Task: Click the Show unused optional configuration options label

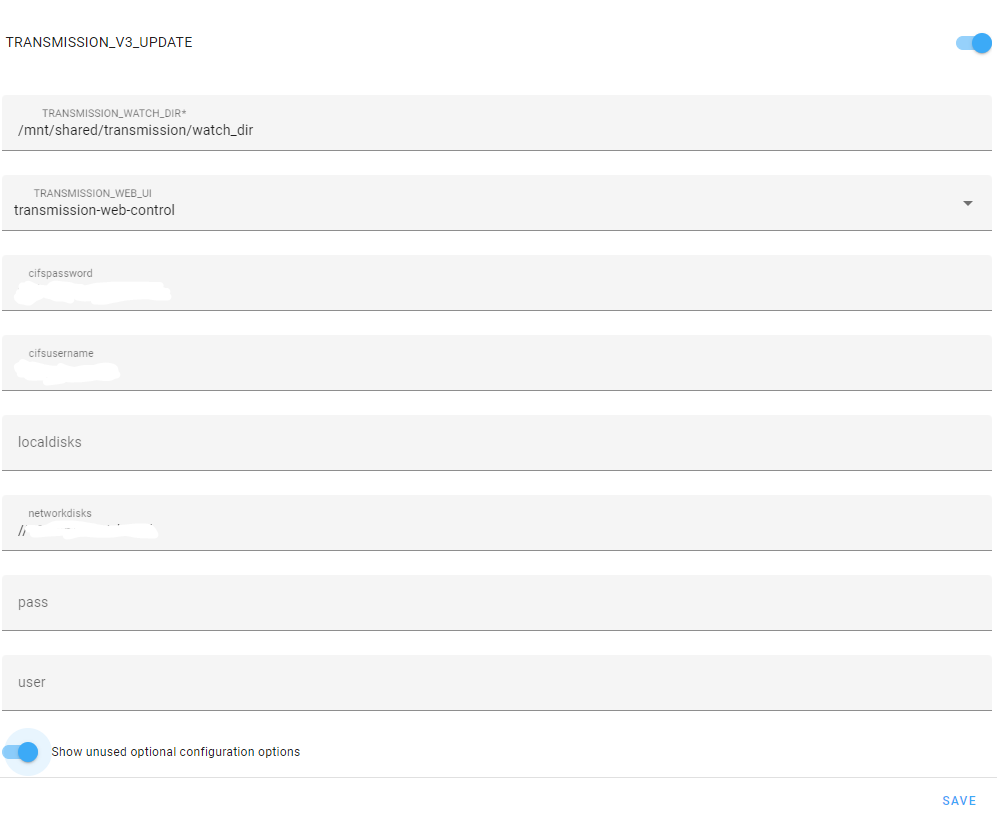Action: point(175,751)
